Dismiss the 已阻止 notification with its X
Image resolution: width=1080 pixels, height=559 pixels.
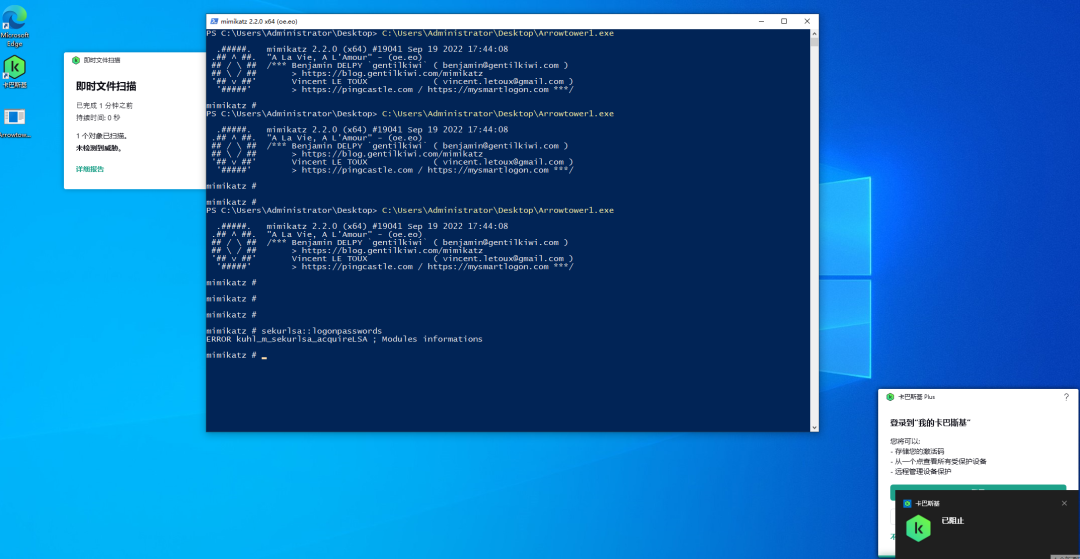pos(1064,503)
